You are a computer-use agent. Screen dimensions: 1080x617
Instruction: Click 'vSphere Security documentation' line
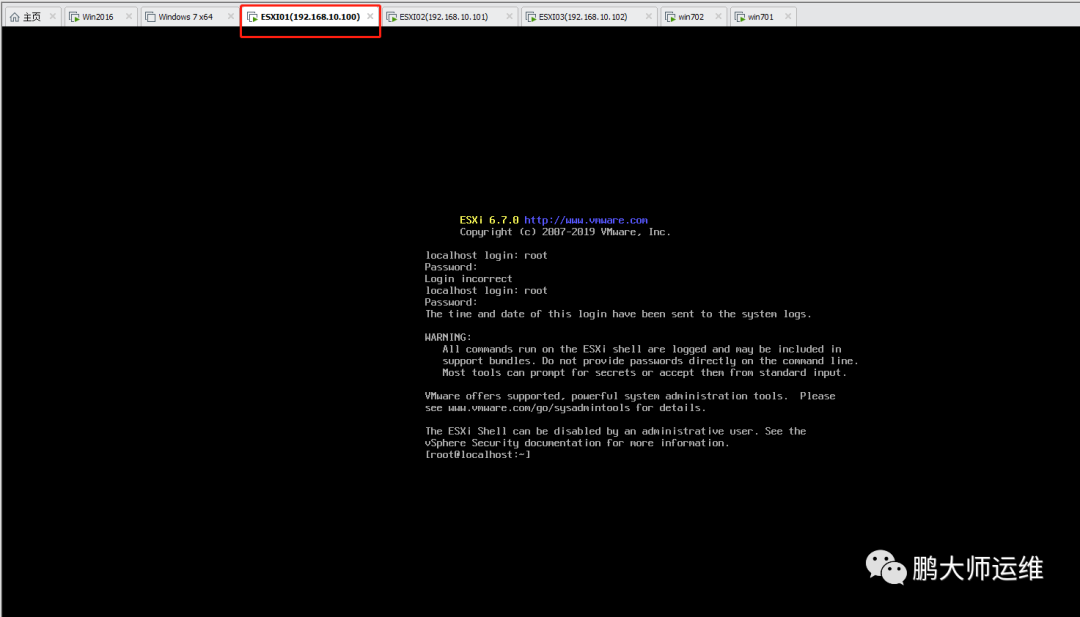(577, 443)
